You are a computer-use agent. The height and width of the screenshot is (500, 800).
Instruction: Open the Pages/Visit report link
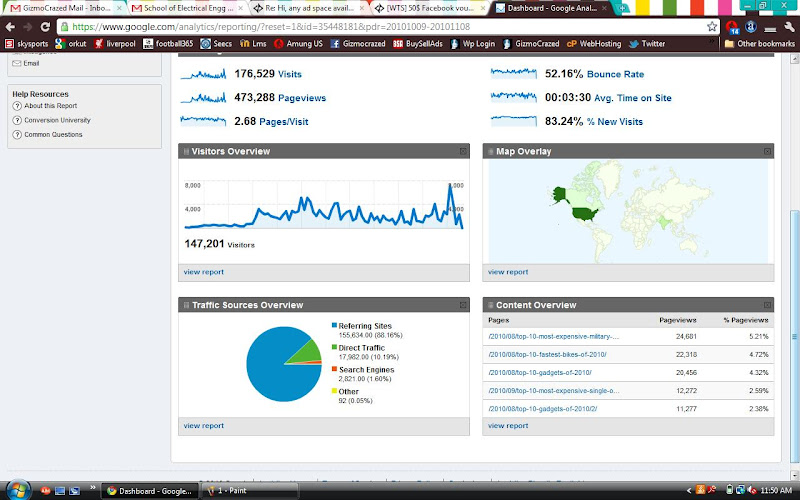(x=284, y=122)
